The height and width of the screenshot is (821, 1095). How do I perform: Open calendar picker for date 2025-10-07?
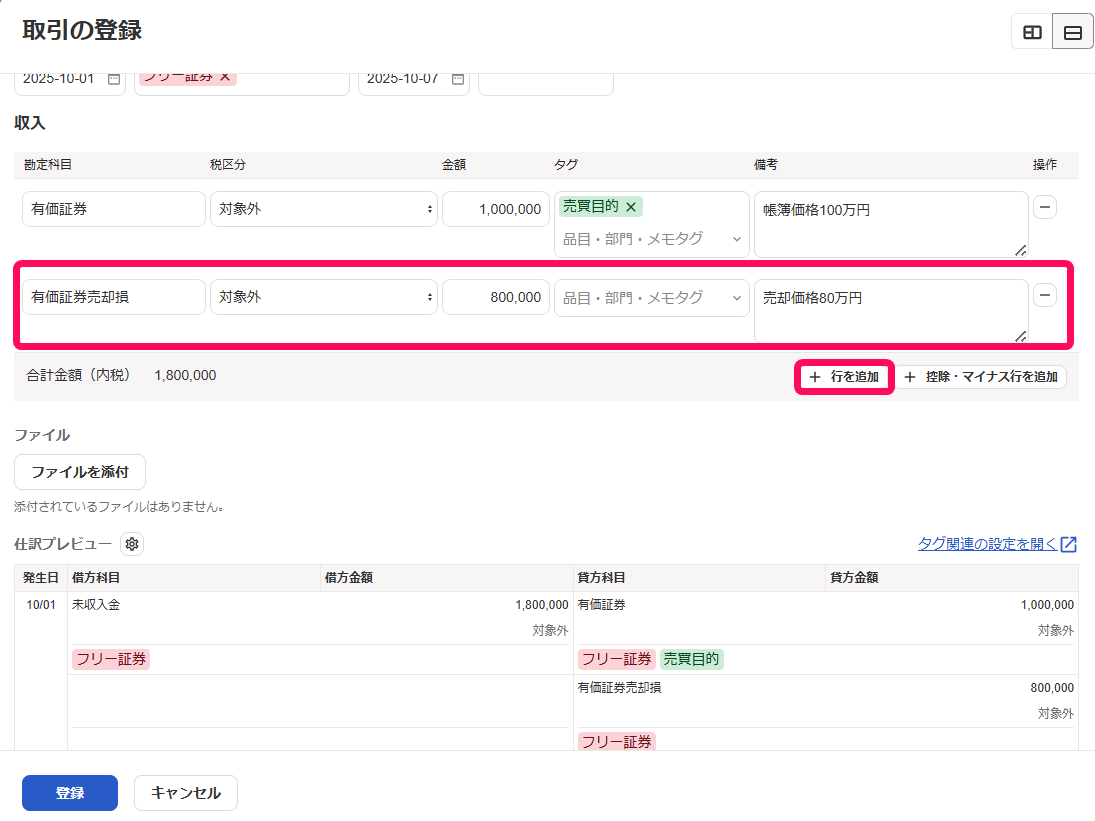pyautogui.click(x=458, y=79)
